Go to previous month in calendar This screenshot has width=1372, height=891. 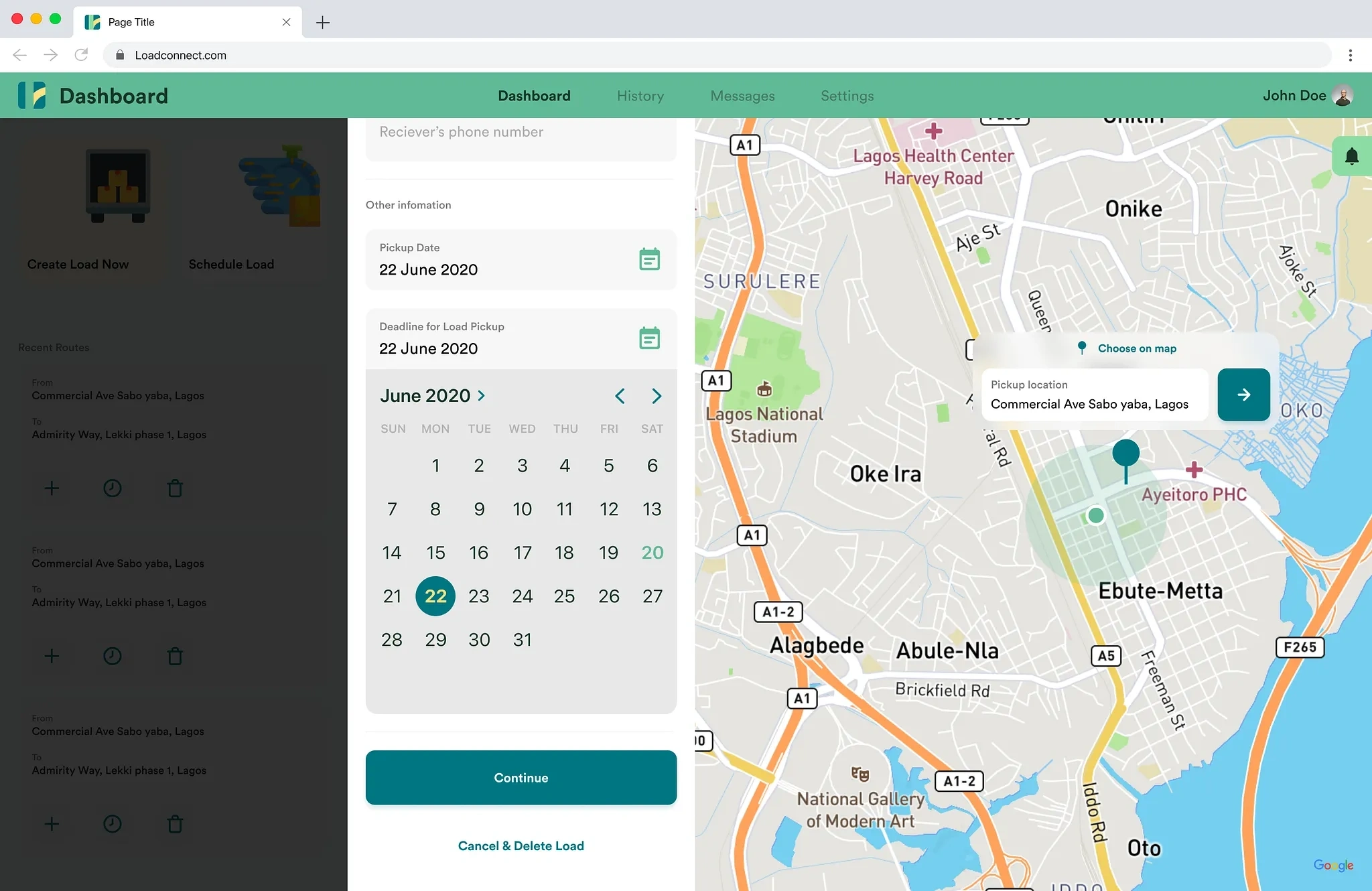(x=620, y=396)
